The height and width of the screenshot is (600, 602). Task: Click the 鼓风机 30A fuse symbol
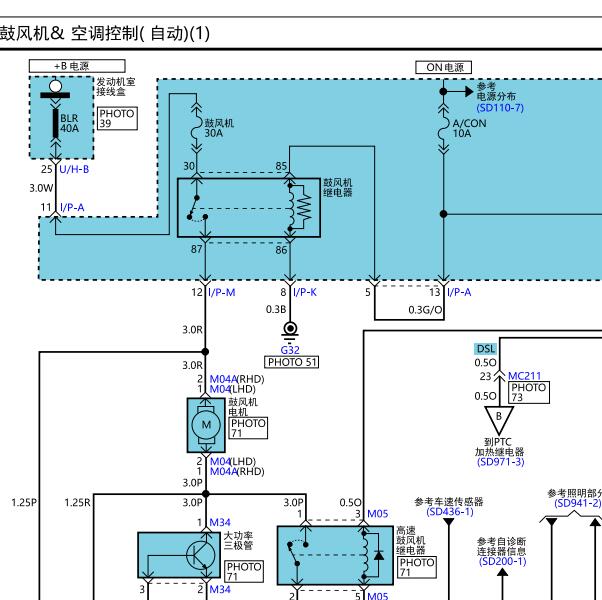tap(196, 127)
